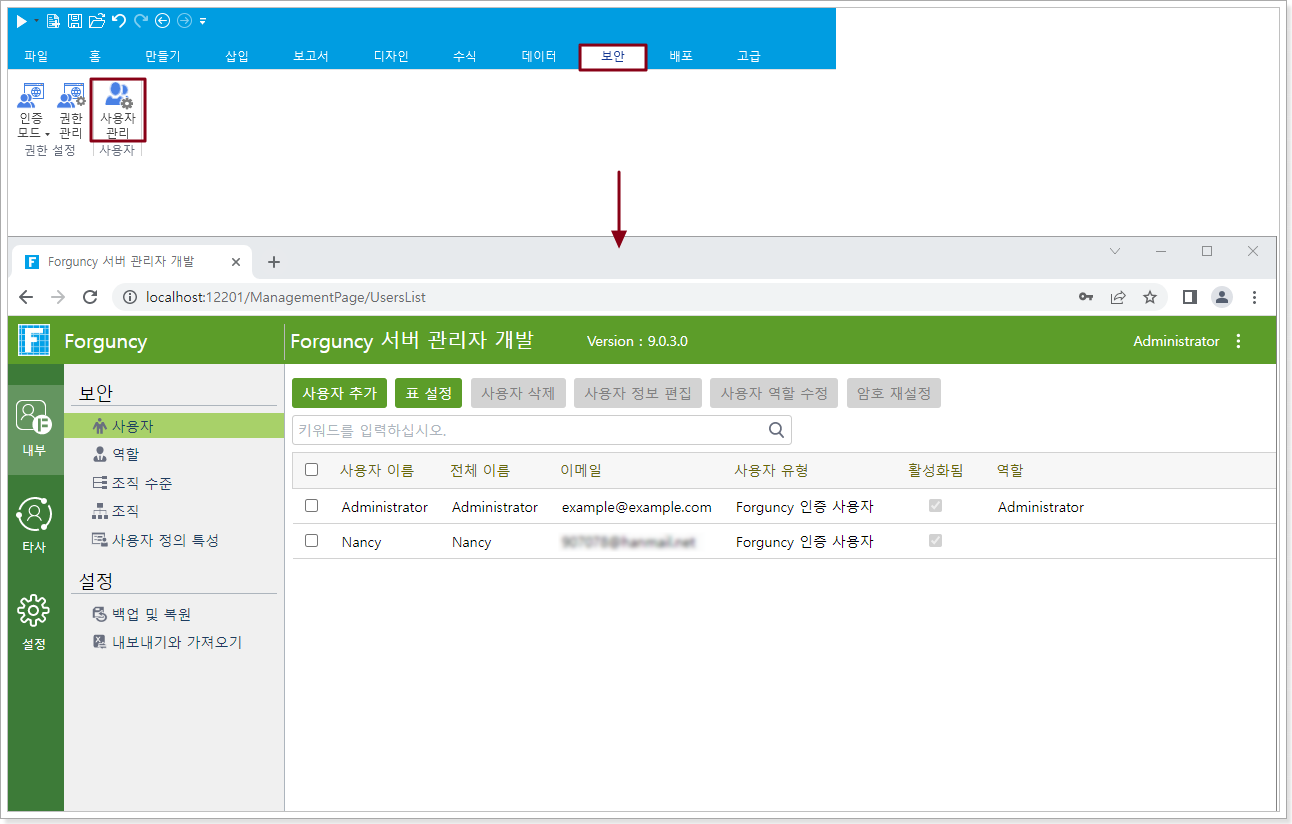1292x824 pixels.
Task: Check the Administrator row checkbox
Action: coord(311,506)
